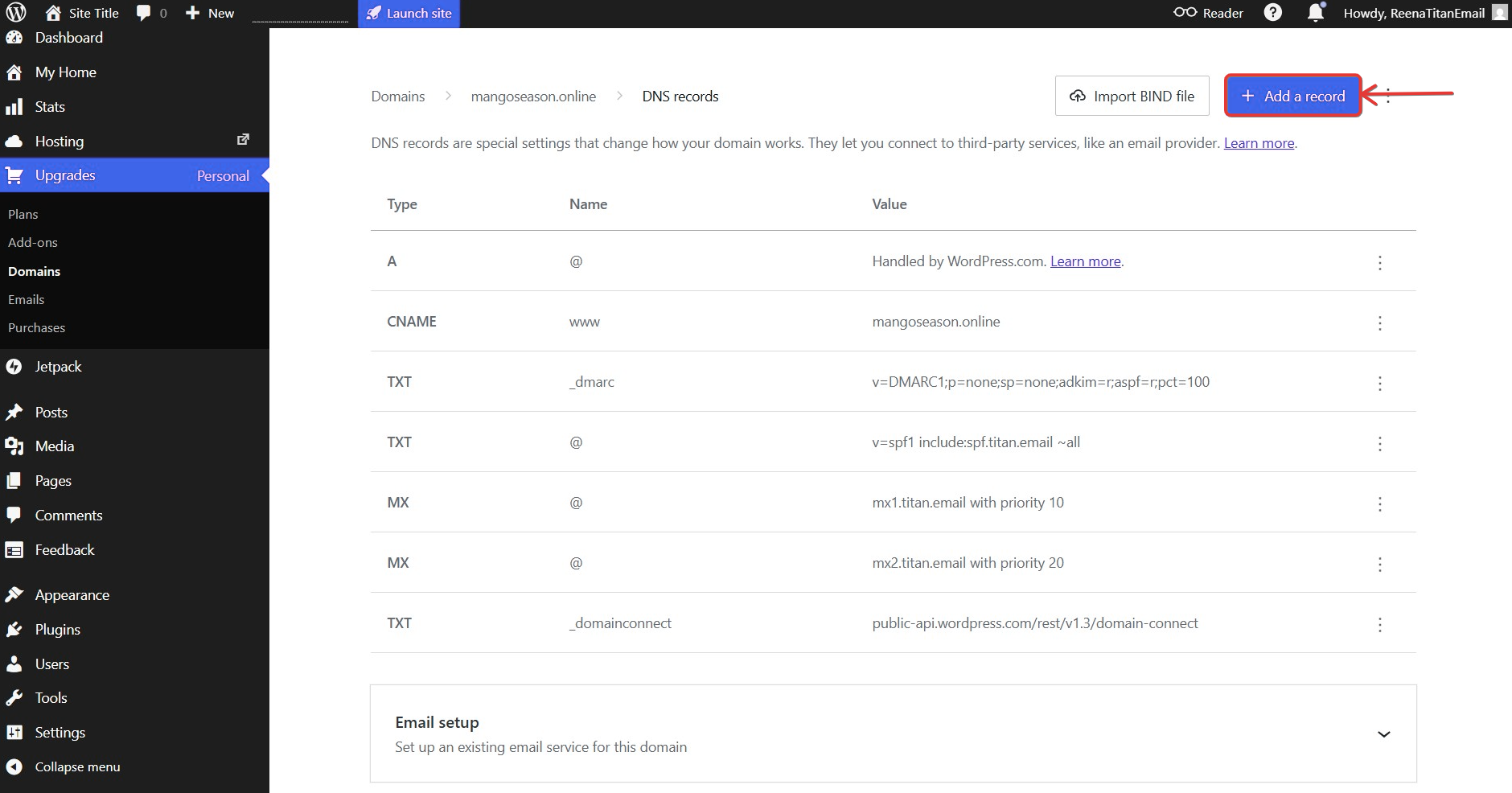Click the Stats bar chart icon
The height and width of the screenshot is (793, 1512).
[14, 107]
